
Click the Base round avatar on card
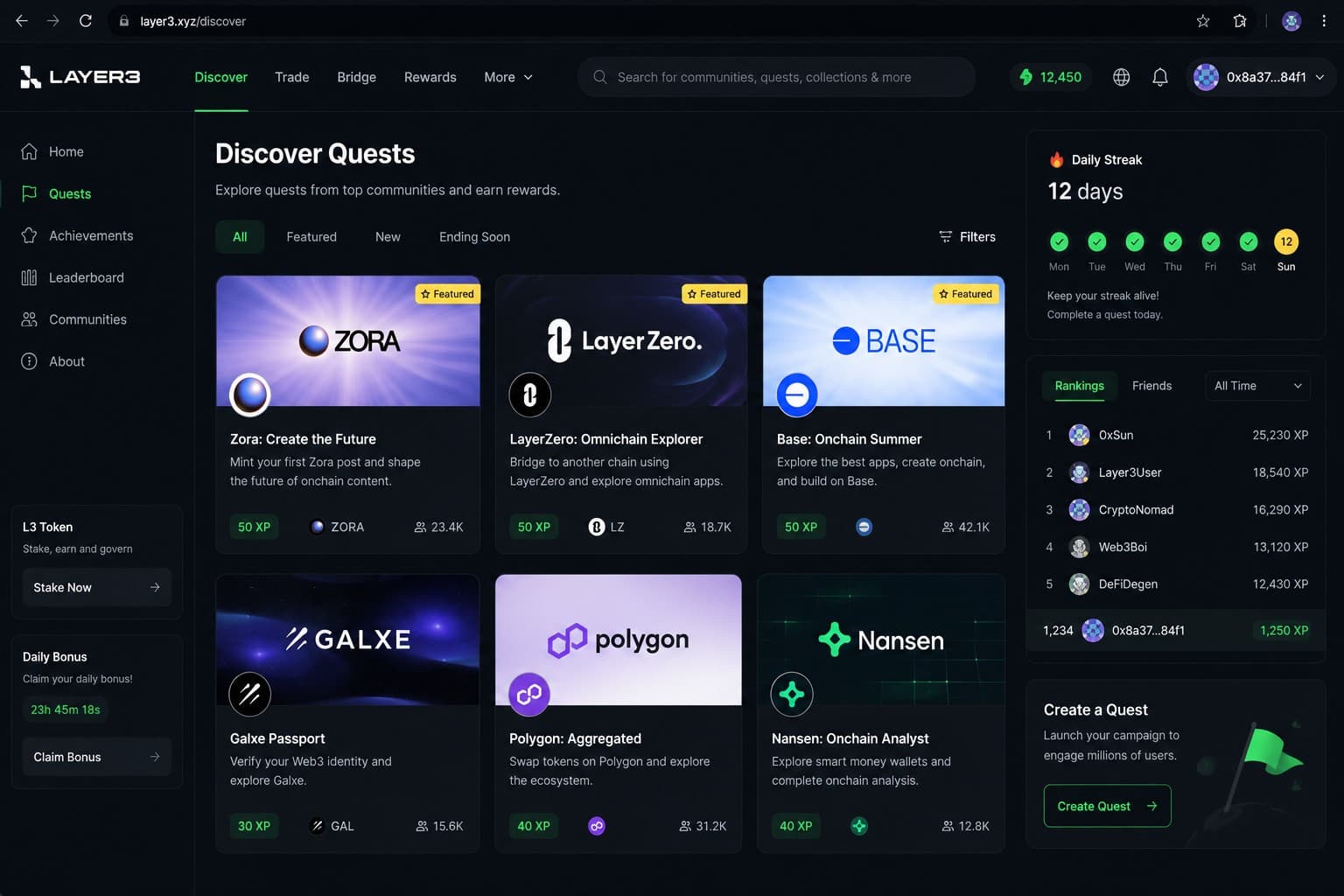click(797, 395)
